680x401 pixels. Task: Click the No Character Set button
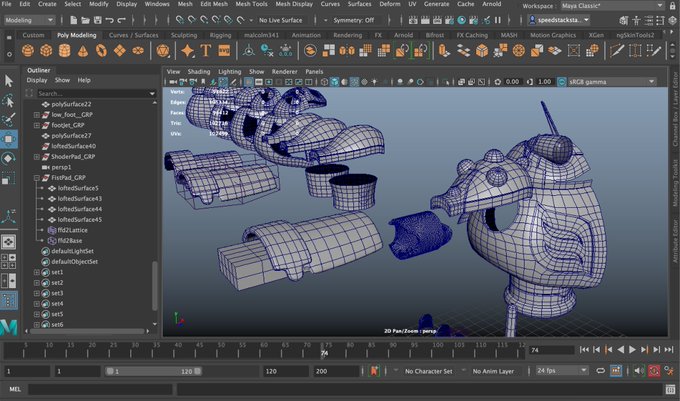(x=428, y=371)
